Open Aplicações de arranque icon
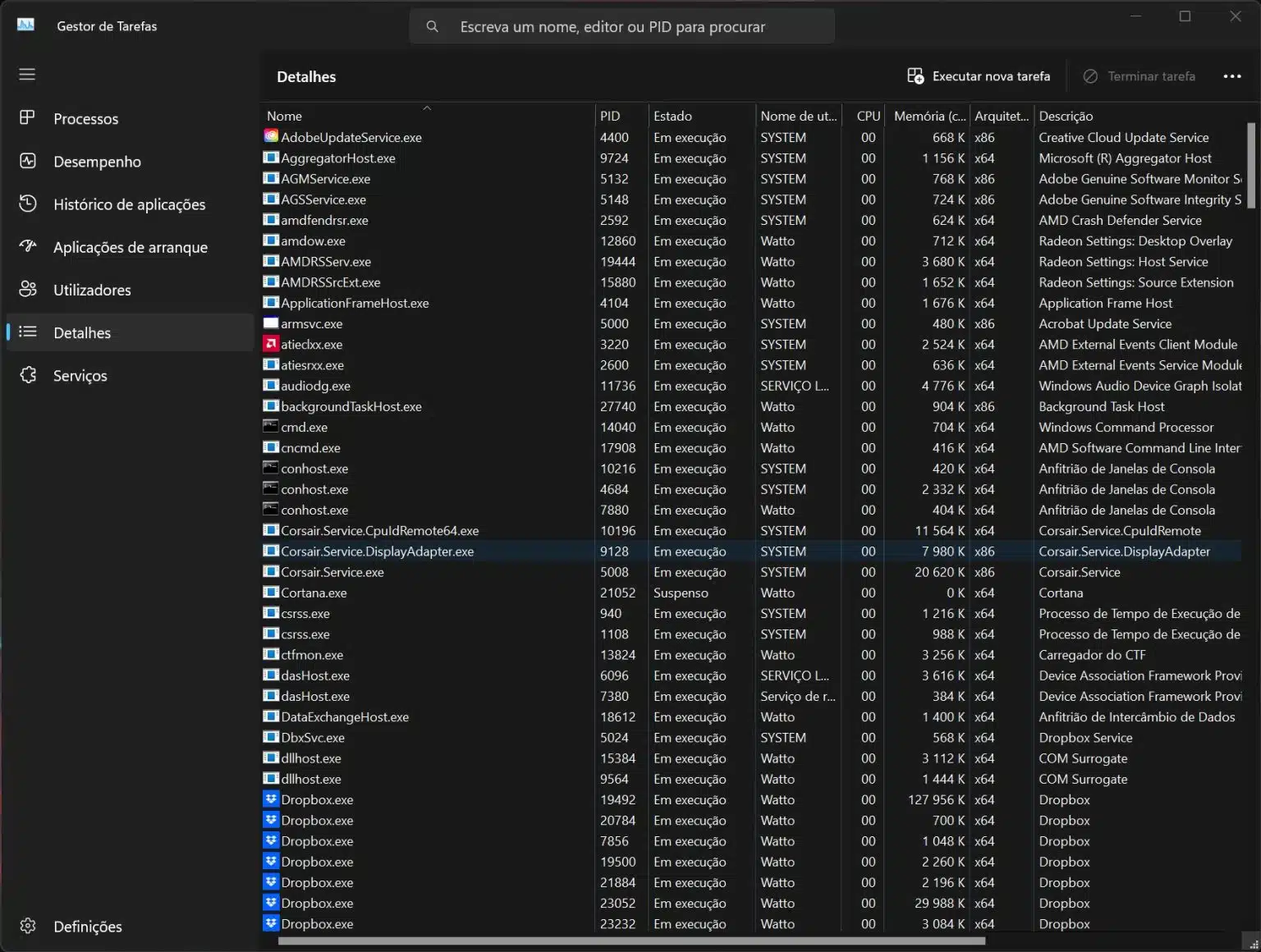 (x=27, y=246)
